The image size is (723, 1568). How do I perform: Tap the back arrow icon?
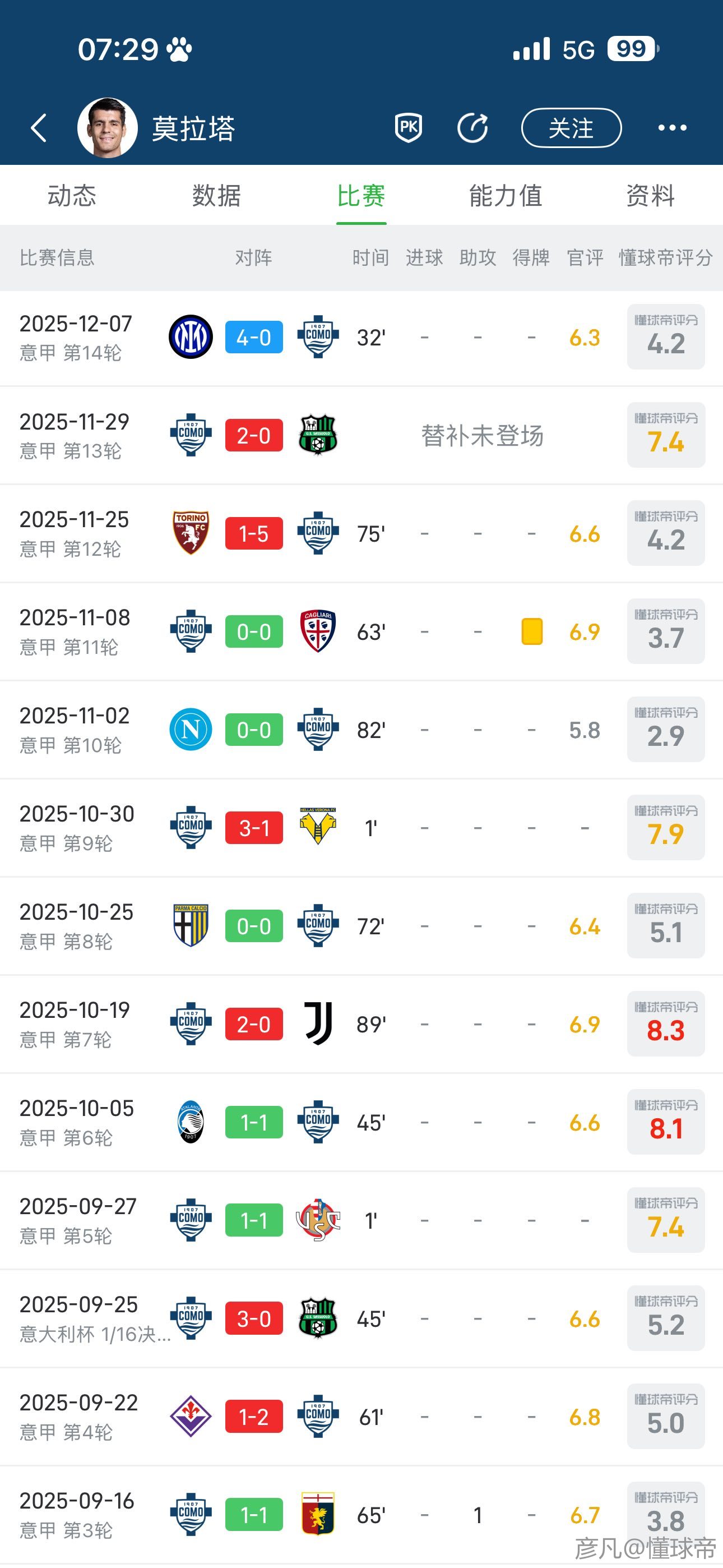[39, 128]
